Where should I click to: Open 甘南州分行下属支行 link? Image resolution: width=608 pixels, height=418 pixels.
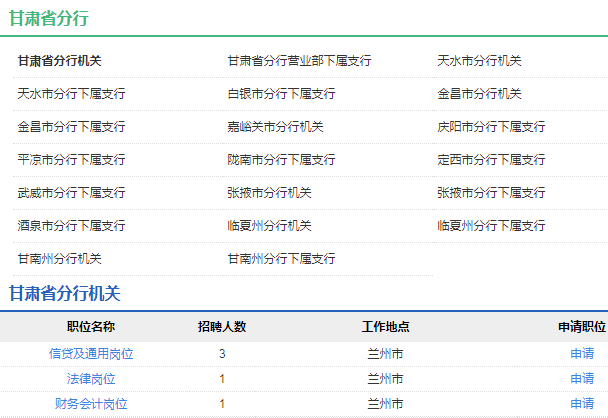click(x=281, y=259)
